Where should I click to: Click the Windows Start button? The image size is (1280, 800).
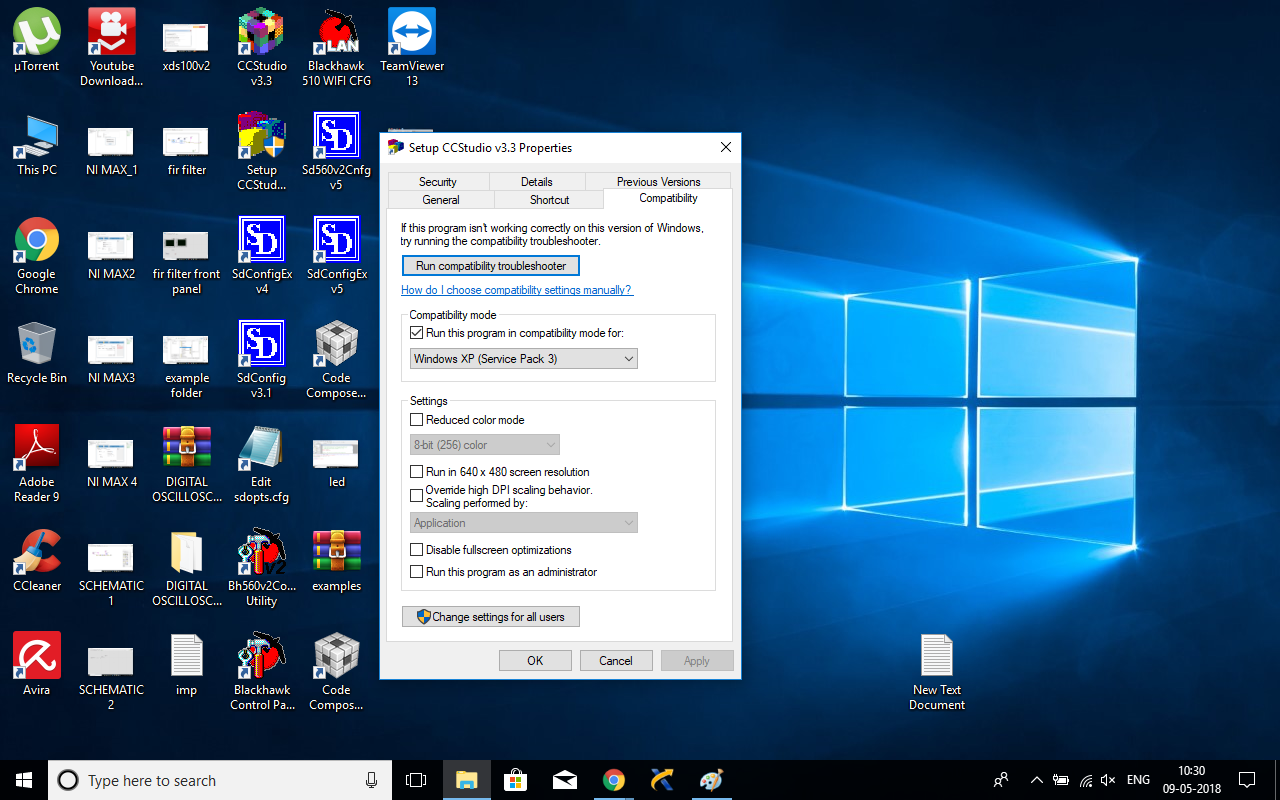coord(24,780)
